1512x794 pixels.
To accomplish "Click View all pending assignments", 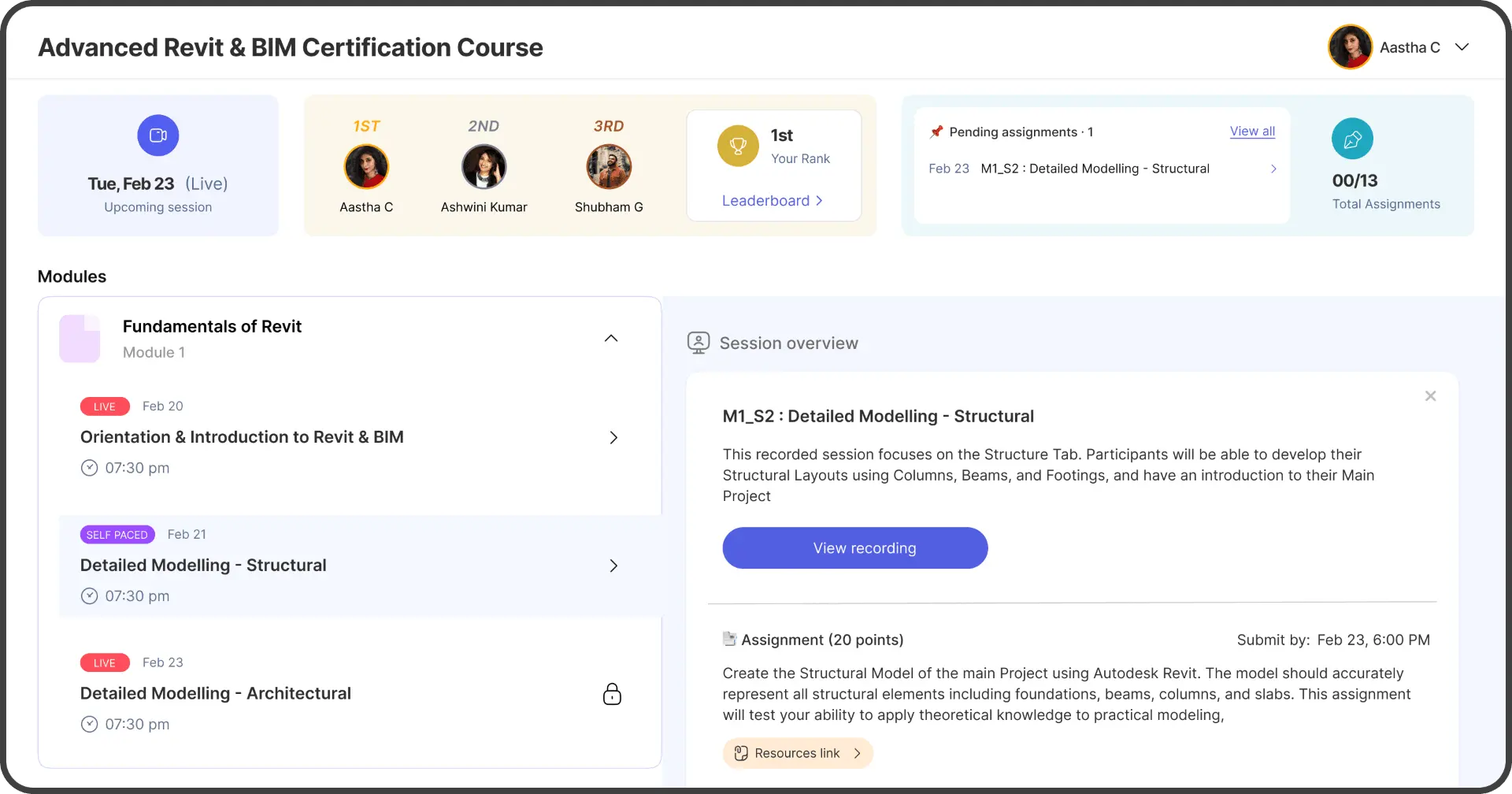I will (1252, 132).
